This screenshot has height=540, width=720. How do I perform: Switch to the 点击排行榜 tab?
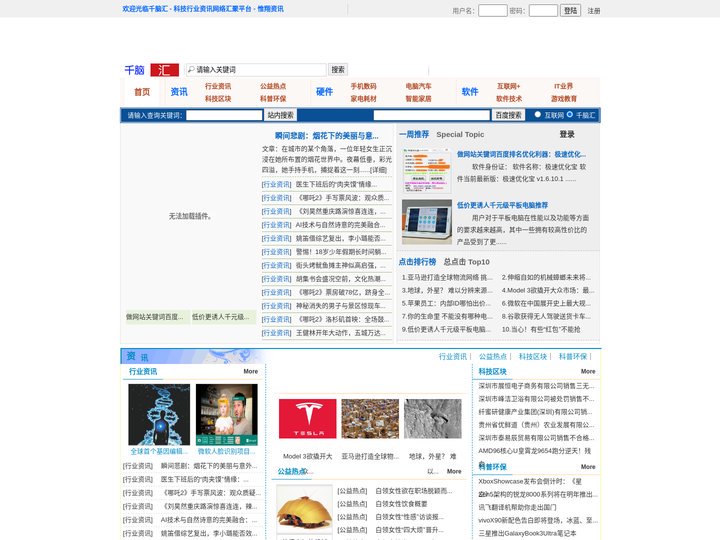[417, 262]
